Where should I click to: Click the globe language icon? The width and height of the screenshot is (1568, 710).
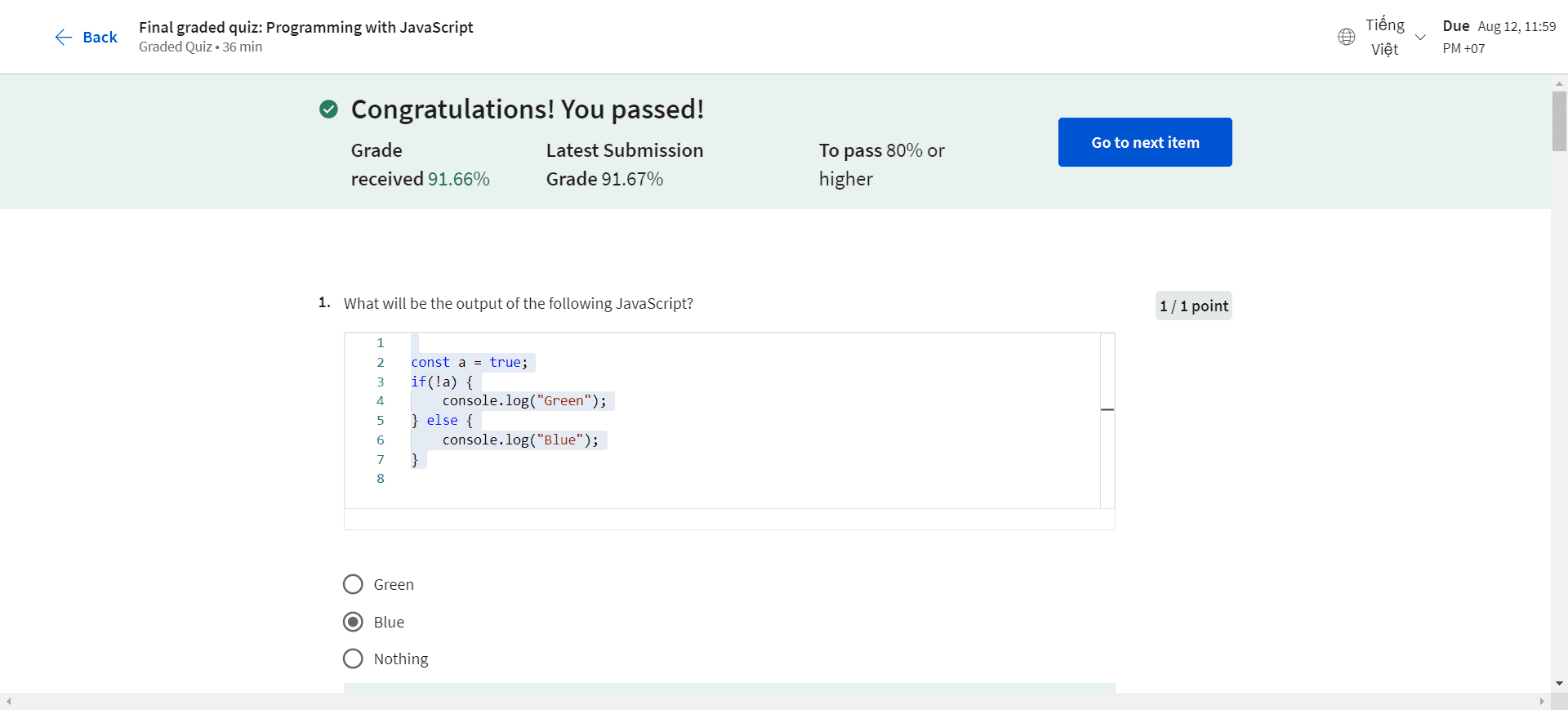tap(1347, 37)
